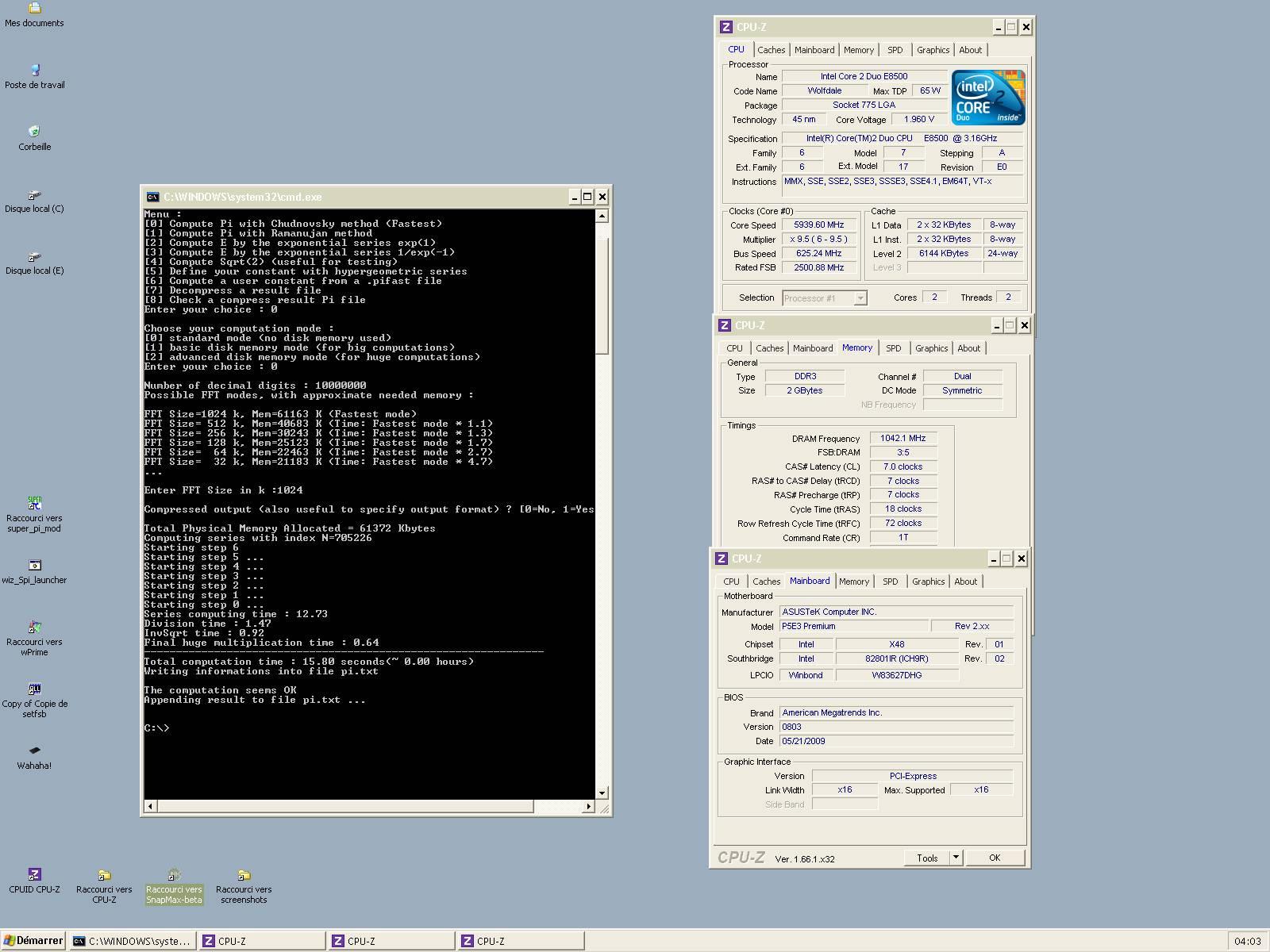The height and width of the screenshot is (952, 1270).
Task: Click cmd horizontal scroll left arrow
Action: (151, 806)
